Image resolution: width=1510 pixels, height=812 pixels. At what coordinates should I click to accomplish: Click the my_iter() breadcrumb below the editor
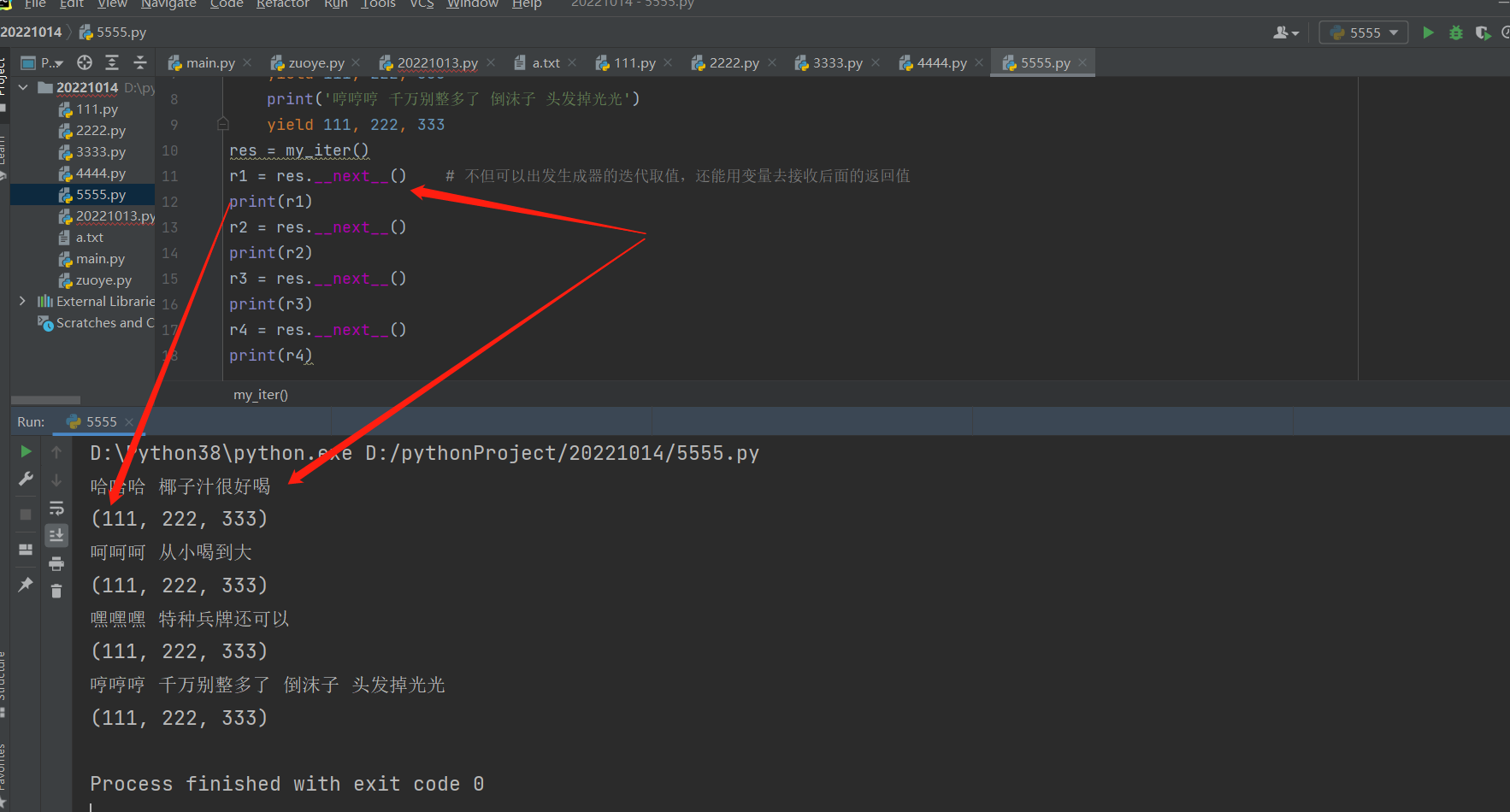[x=261, y=395]
